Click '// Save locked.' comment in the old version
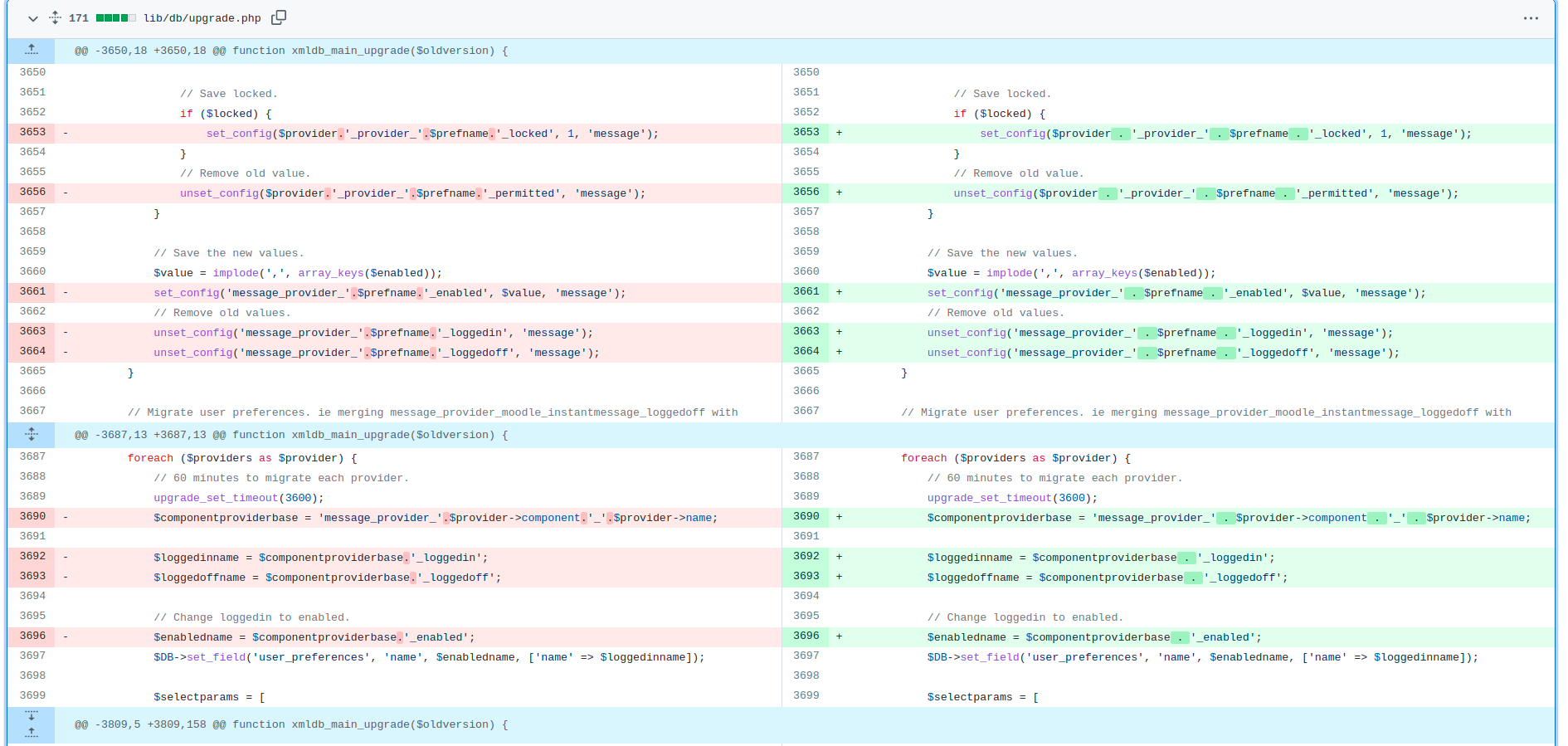 [x=229, y=94]
